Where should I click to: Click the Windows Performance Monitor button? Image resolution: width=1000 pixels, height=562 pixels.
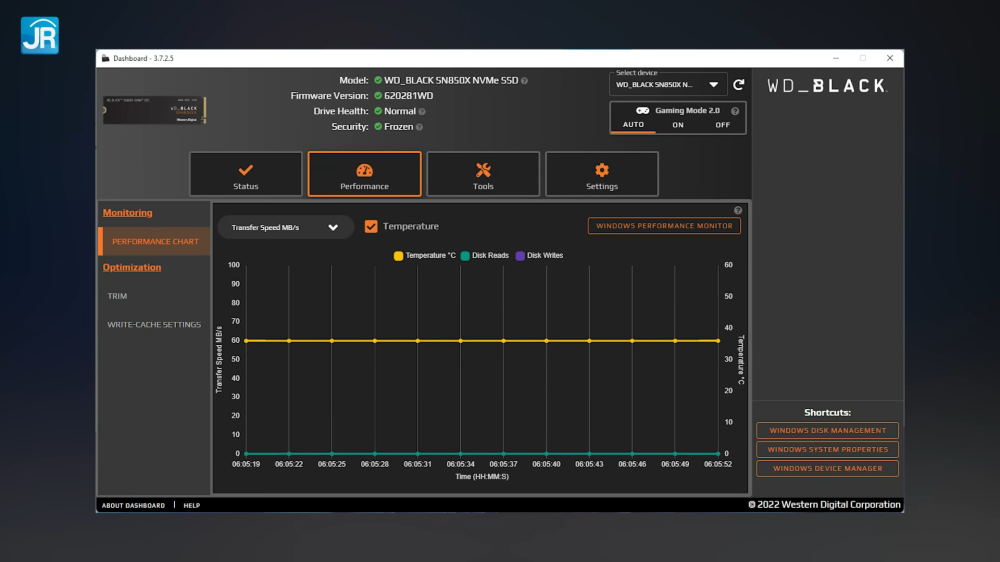pos(664,226)
